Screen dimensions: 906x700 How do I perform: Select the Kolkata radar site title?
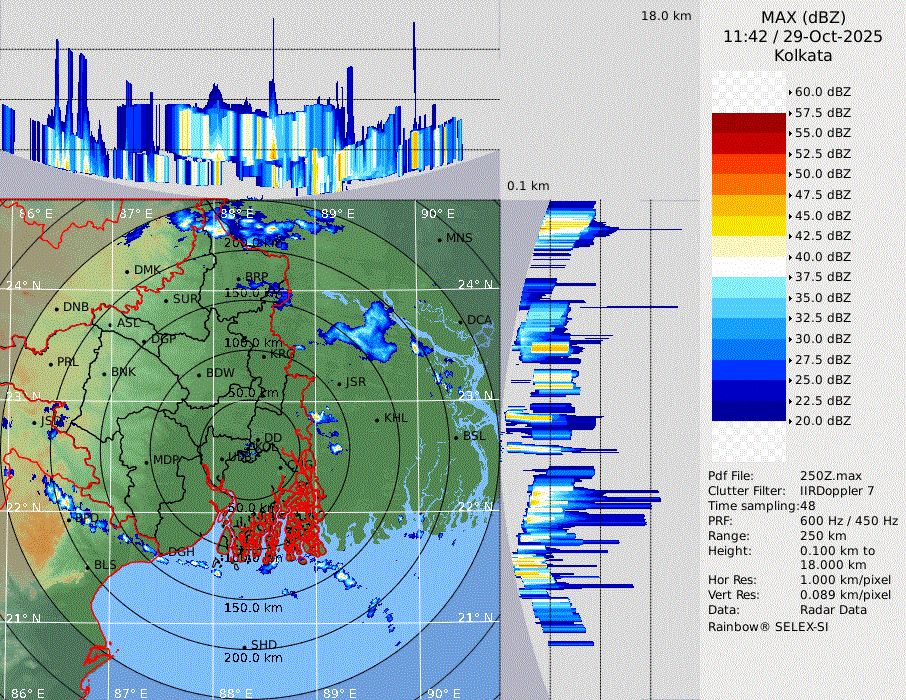[x=803, y=56]
